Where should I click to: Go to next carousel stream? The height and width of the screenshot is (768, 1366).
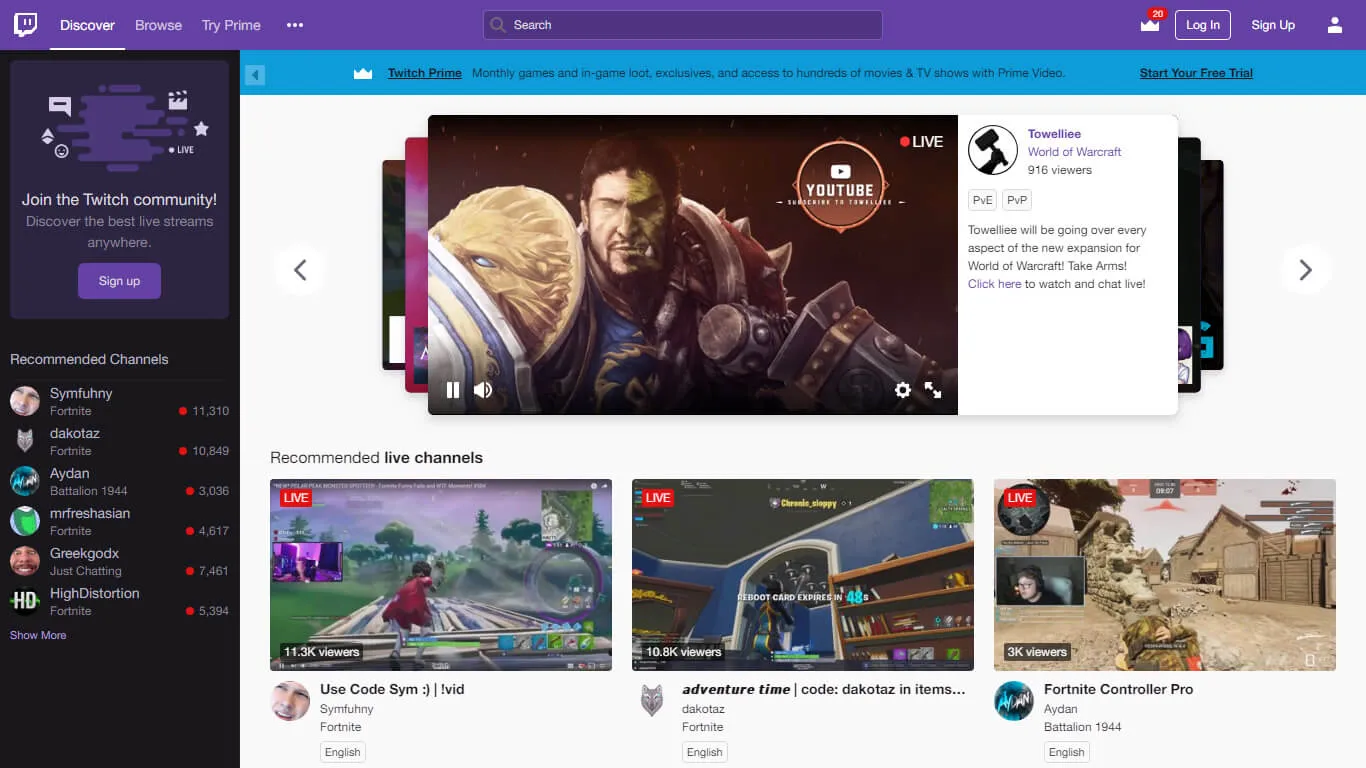pyautogui.click(x=1305, y=269)
